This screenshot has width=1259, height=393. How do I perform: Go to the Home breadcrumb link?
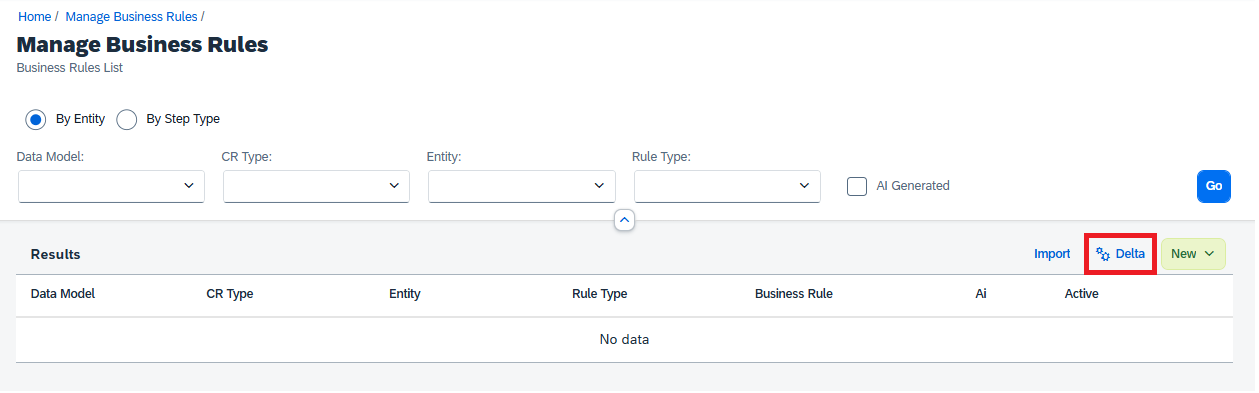pyautogui.click(x=35, y=17)
